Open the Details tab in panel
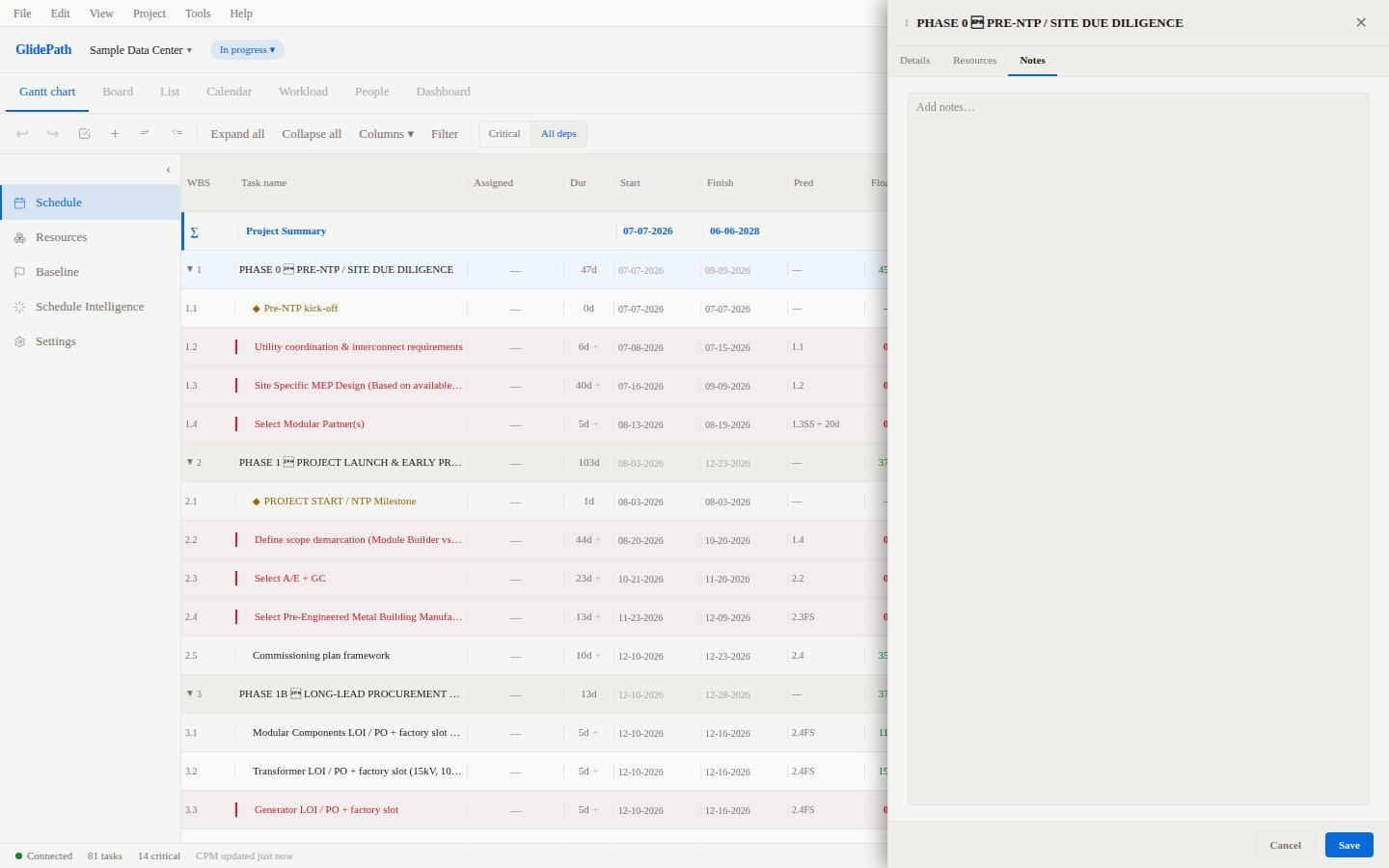The height and width of the screenshot is (868, 1389). 914,60
